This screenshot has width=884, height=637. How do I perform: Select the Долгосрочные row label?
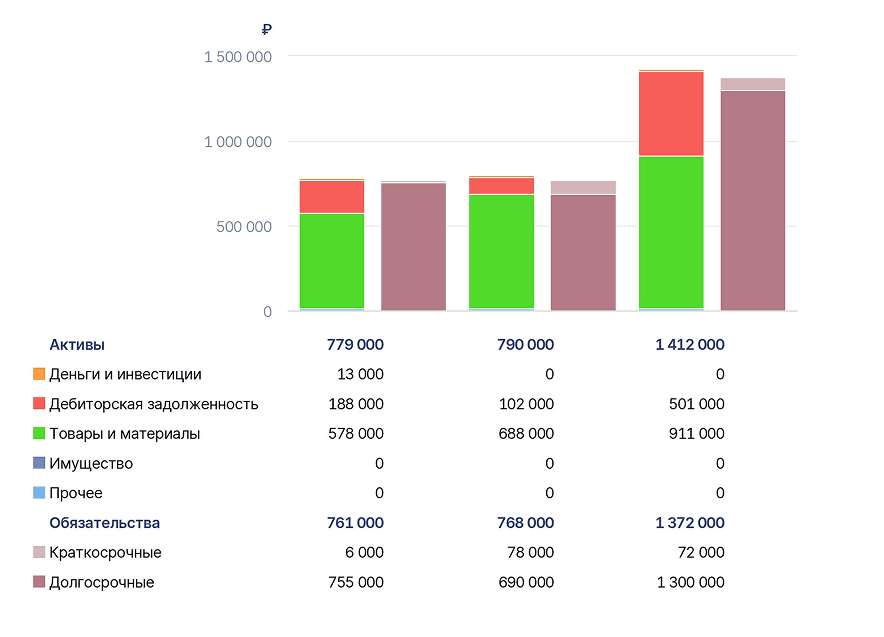[101, 582]
